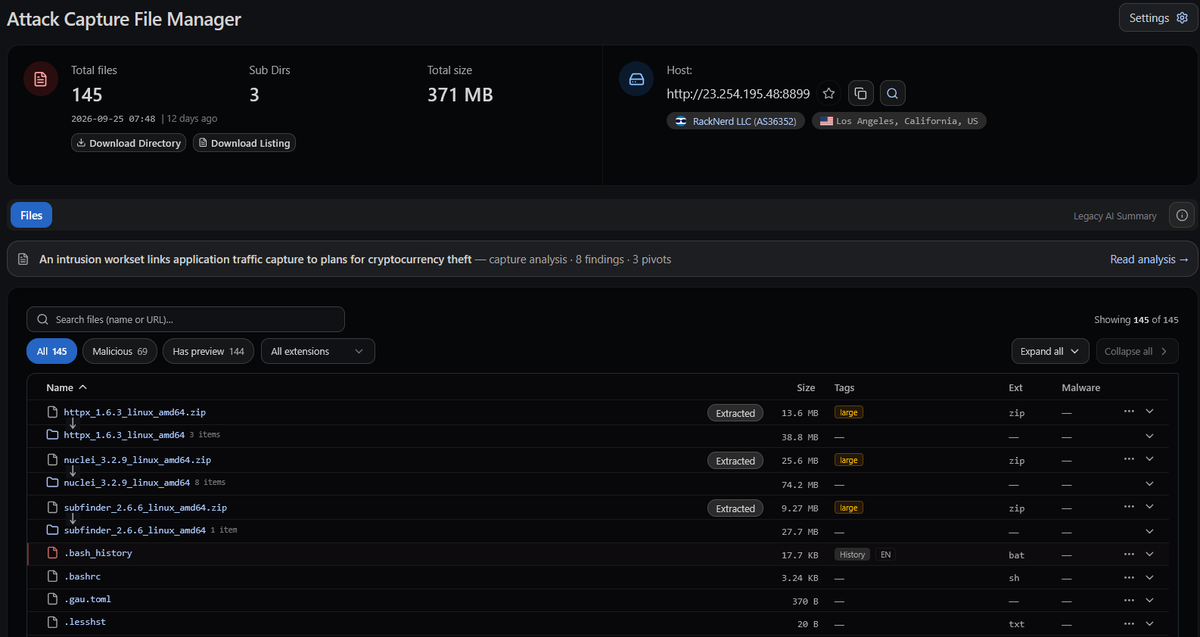Copy the host URL with the copy icon

pyautogui.click(x=860, y=93)
